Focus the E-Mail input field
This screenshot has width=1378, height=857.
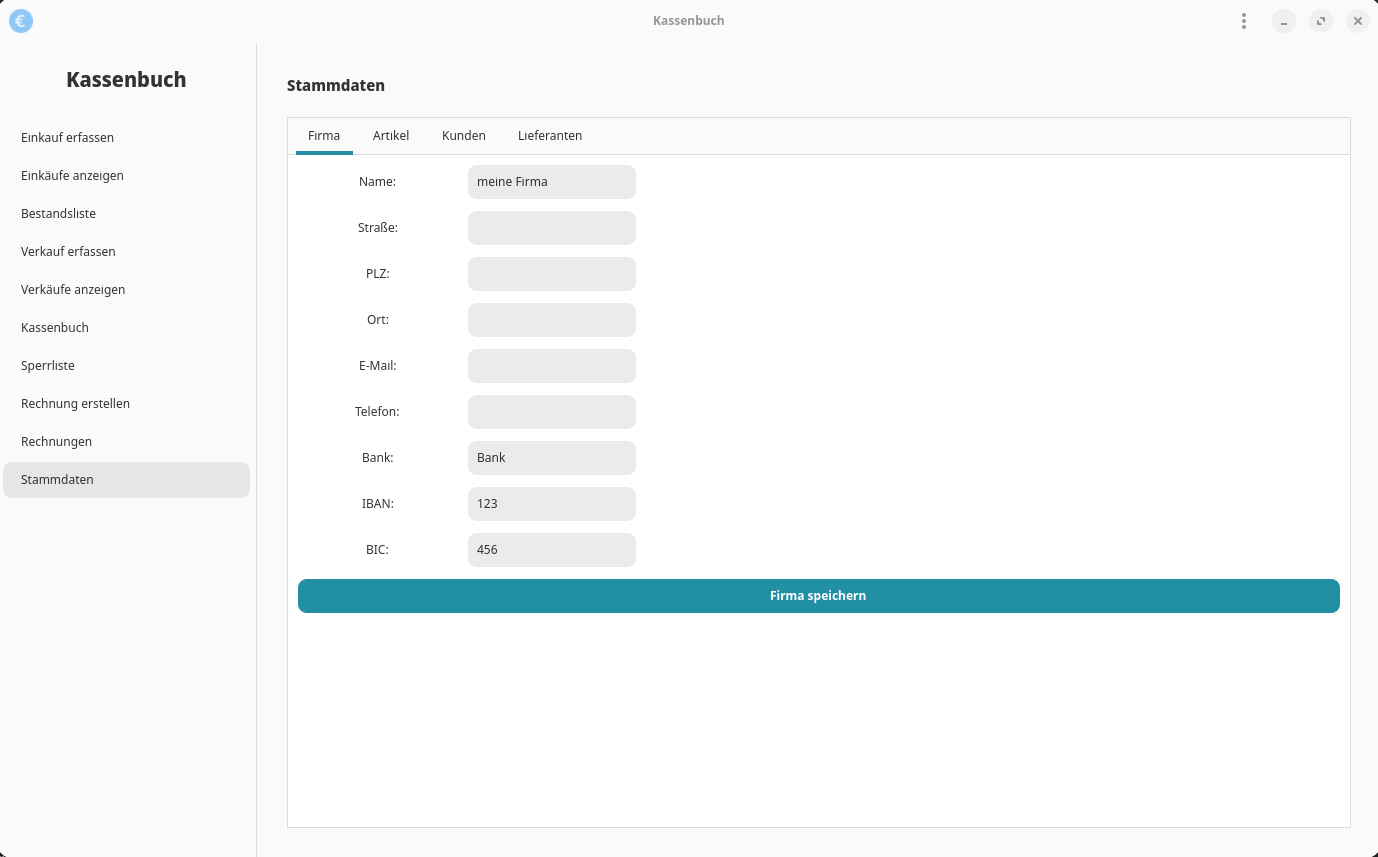[x=551, y=366]
